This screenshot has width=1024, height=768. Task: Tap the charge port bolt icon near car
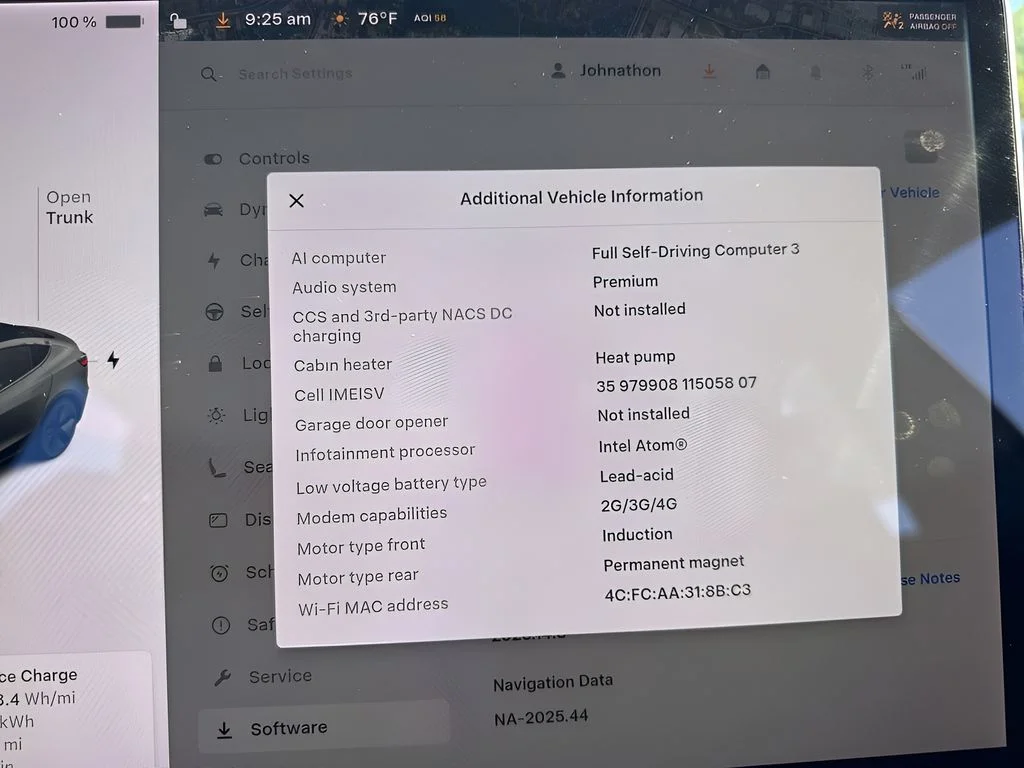[114, 360]
